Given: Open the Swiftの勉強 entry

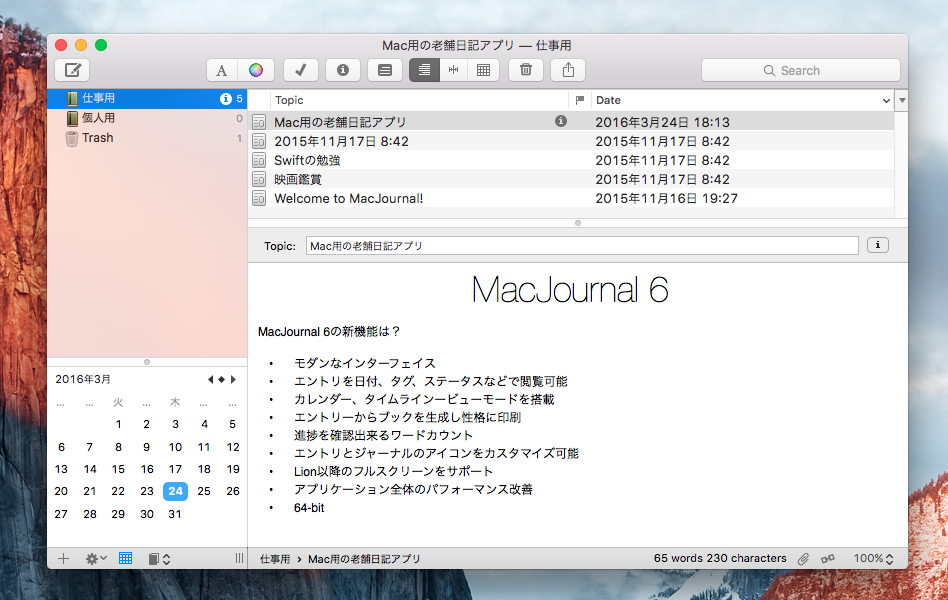Looking at the screenshot, I should (308, 160).
